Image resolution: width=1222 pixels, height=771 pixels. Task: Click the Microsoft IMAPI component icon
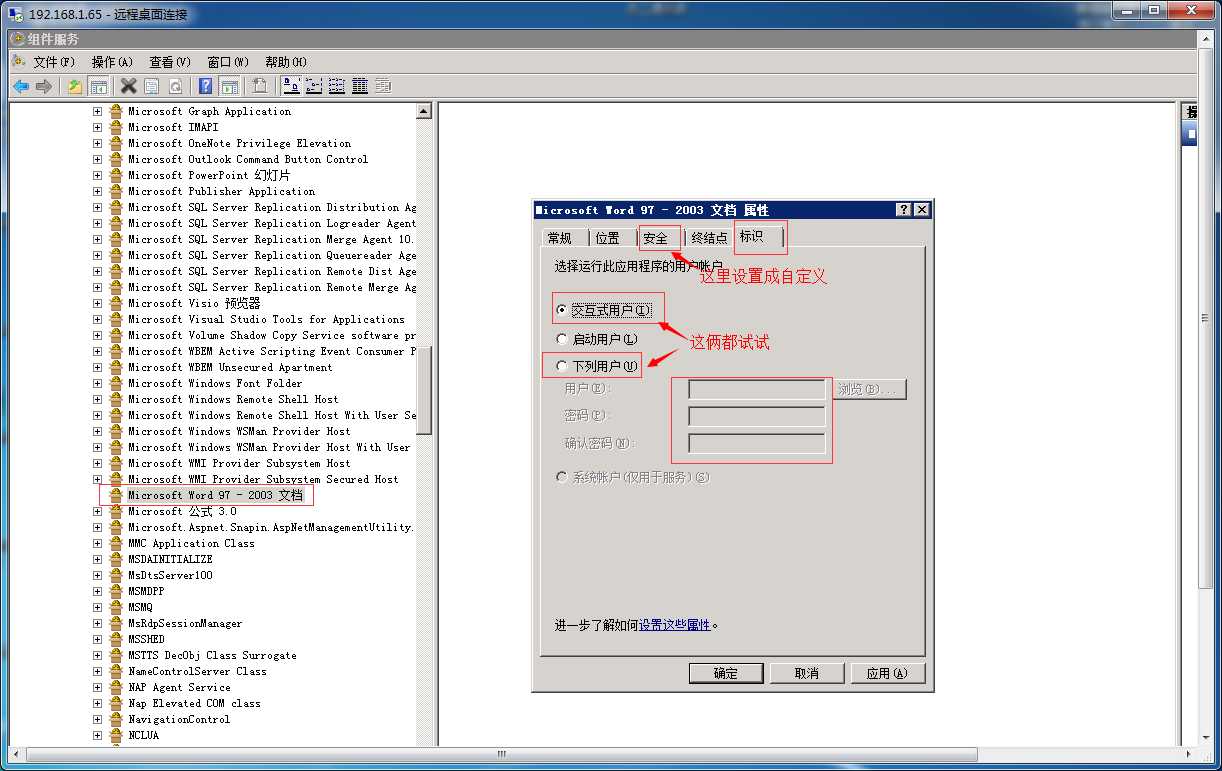click(116, 127)
